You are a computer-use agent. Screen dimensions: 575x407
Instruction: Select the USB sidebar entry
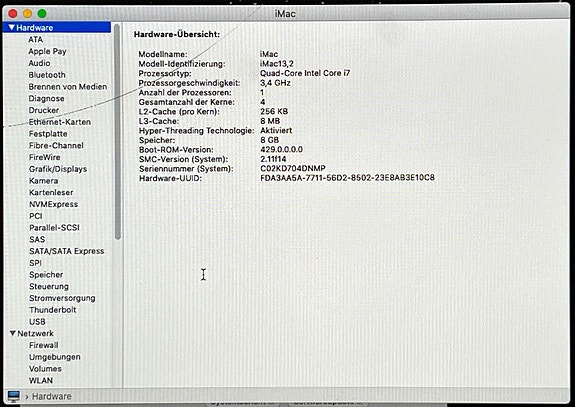(37, 322)
